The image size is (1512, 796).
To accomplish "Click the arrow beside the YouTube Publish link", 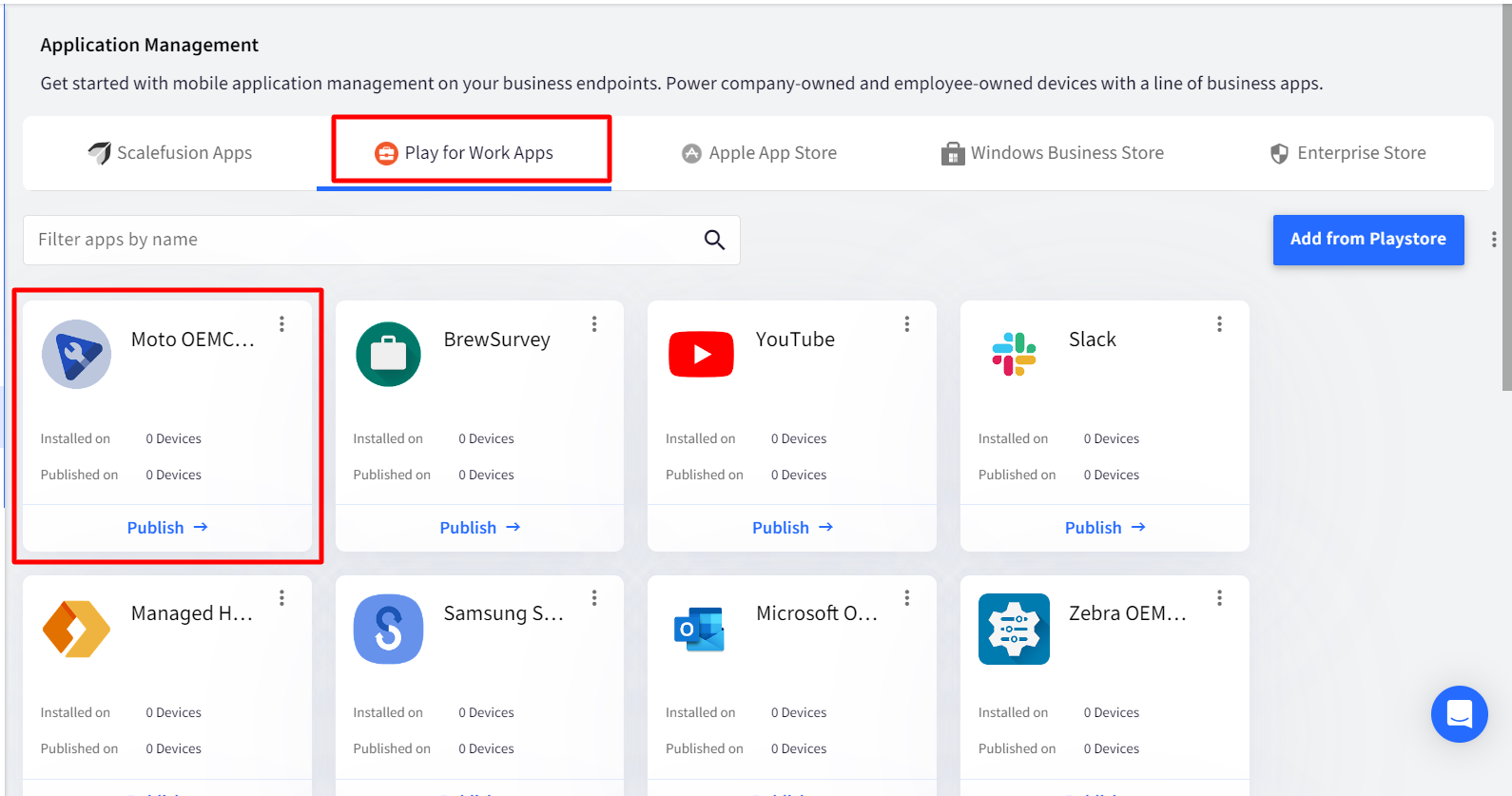I will click(x=825, y=527).
